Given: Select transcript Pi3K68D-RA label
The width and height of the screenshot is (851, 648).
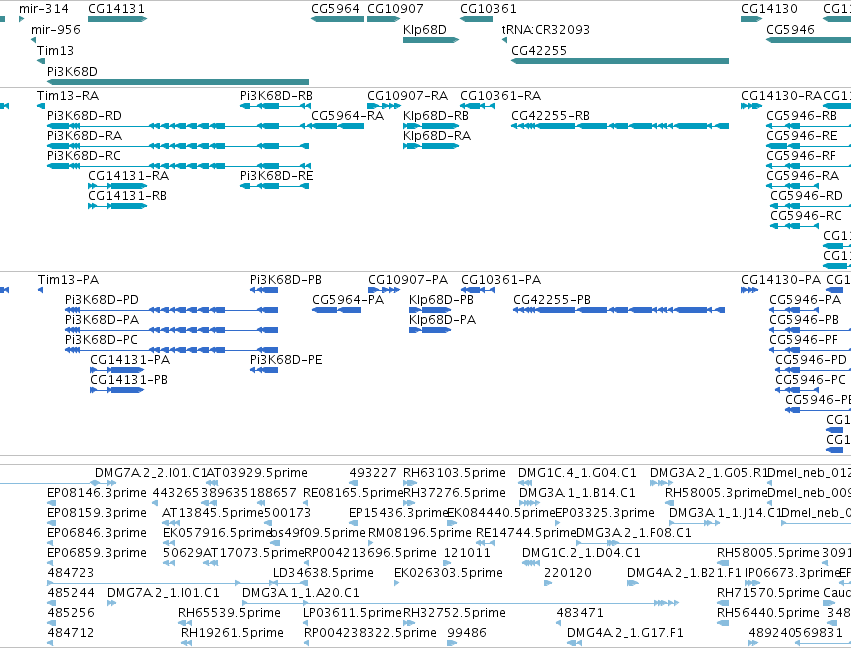Looking at the screenshot, I should pos(84,136).
